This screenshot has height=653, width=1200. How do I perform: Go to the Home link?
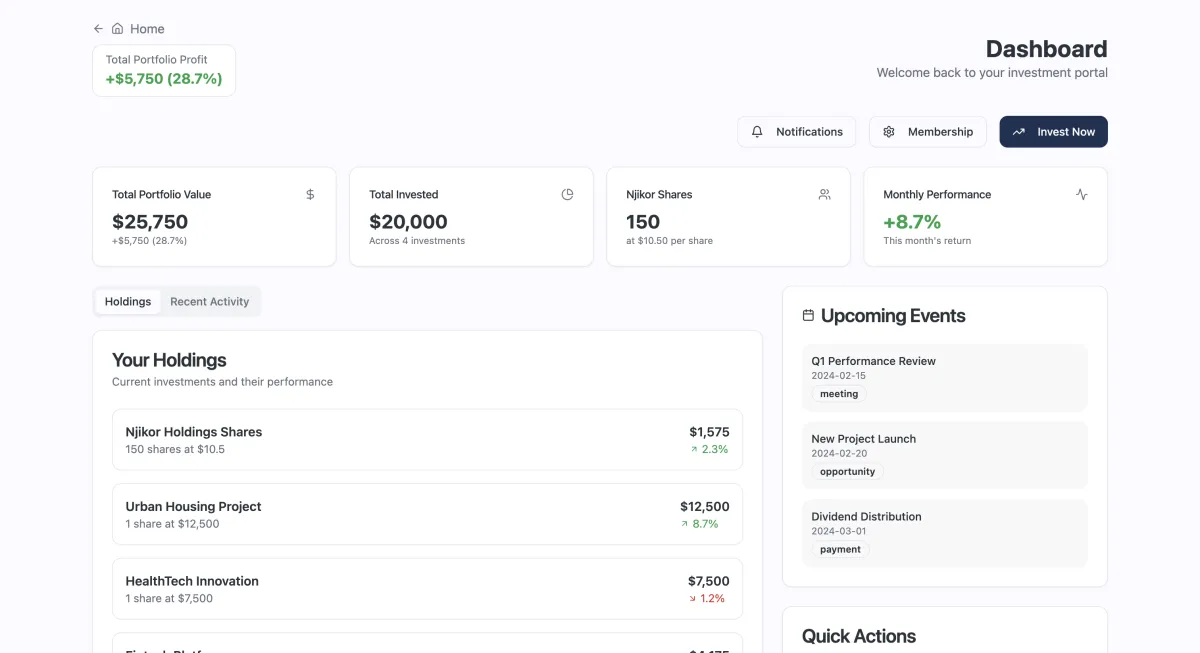[147, 29]
